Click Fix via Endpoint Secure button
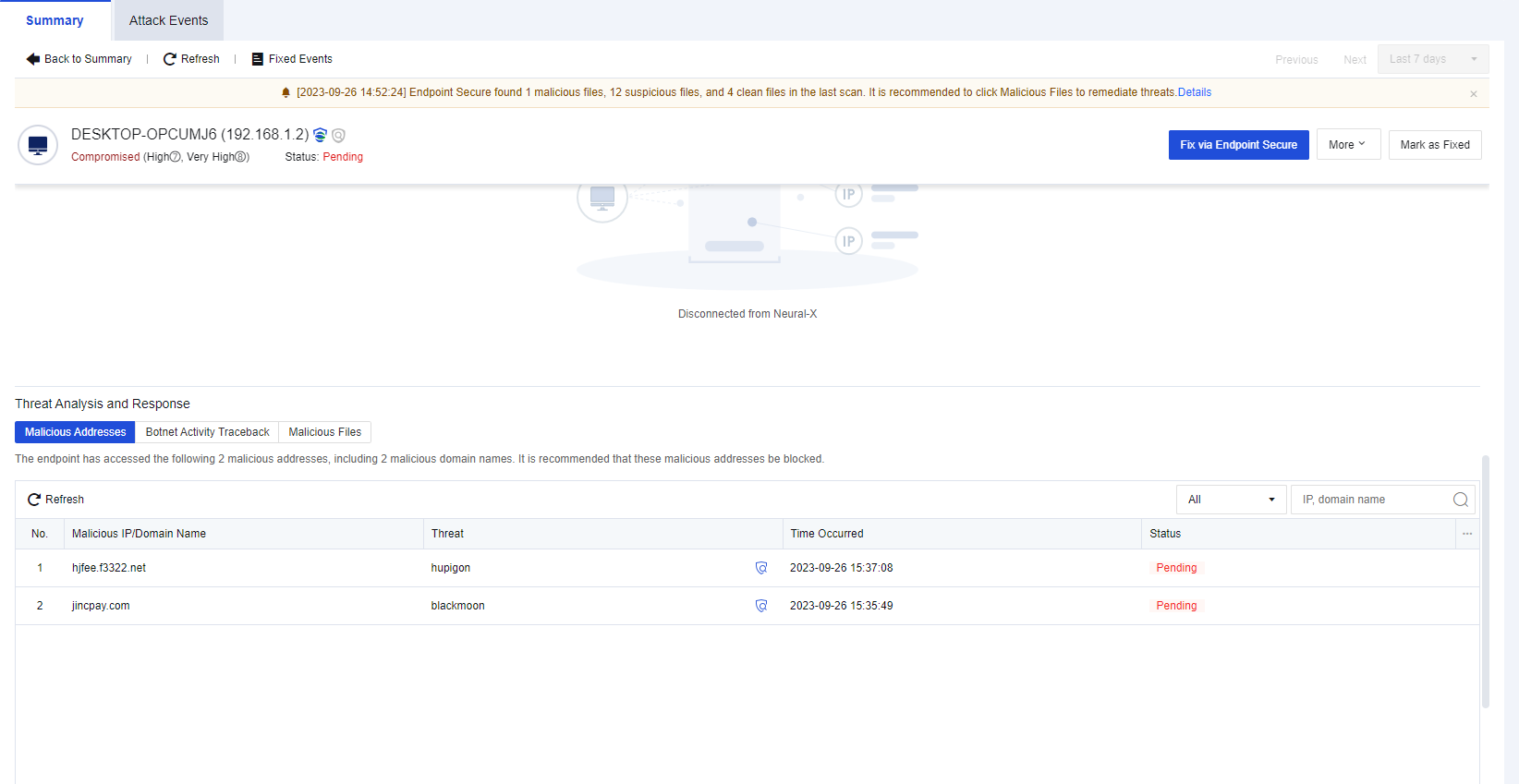This screenshot has width=1519, height=784. pyautogui.click(x=1238, y=145)
